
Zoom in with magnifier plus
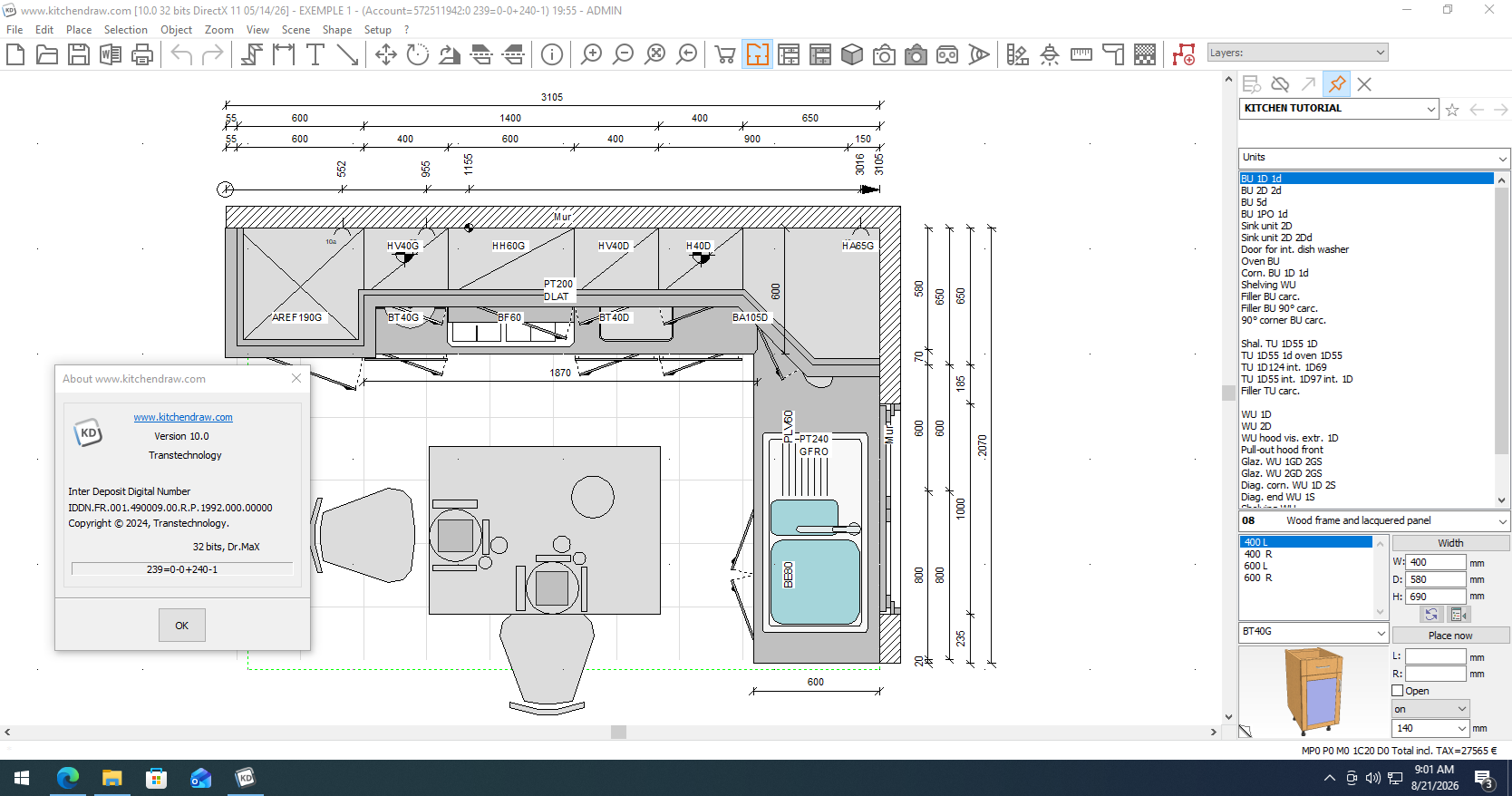point(591,54)
